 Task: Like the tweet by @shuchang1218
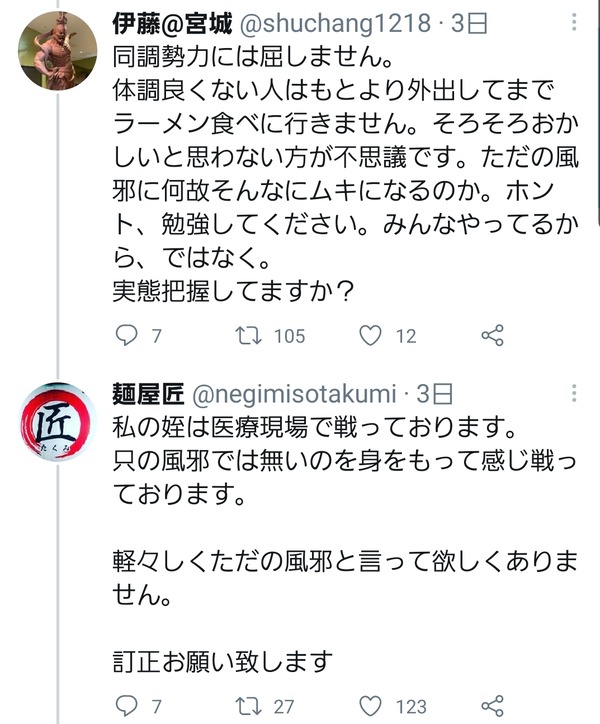coord(370,336)
